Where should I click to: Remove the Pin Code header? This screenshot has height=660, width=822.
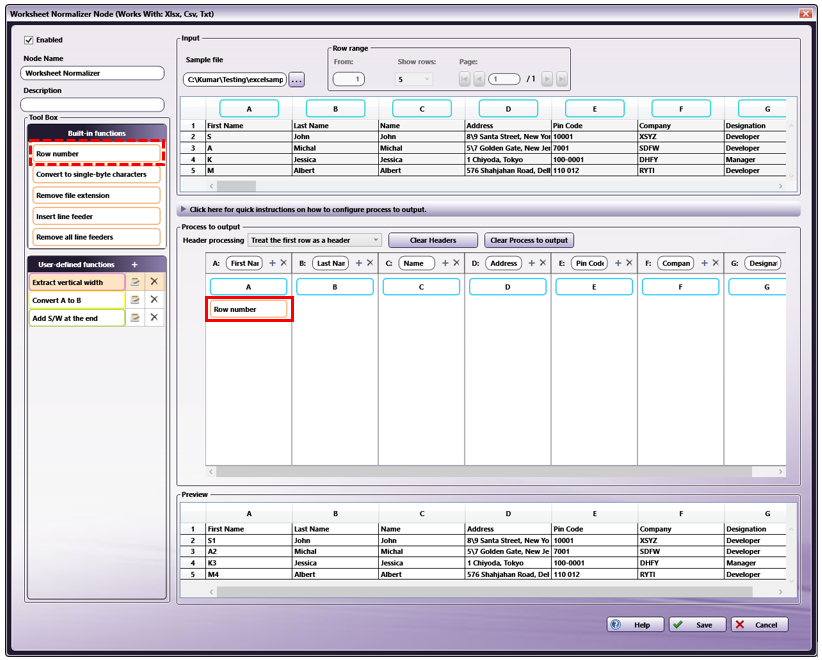coord(630,263)
